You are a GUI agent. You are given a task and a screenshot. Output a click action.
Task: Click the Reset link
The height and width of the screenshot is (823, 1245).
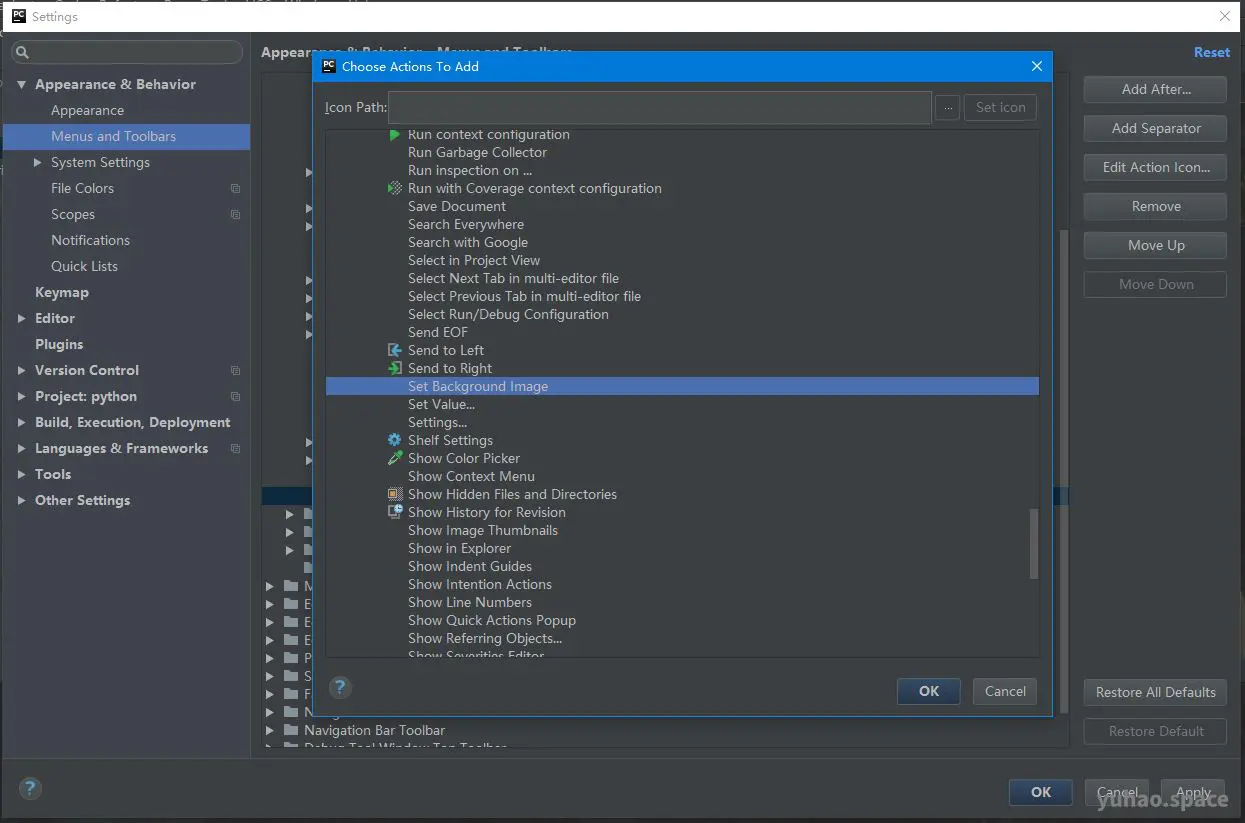[1212, 52]
